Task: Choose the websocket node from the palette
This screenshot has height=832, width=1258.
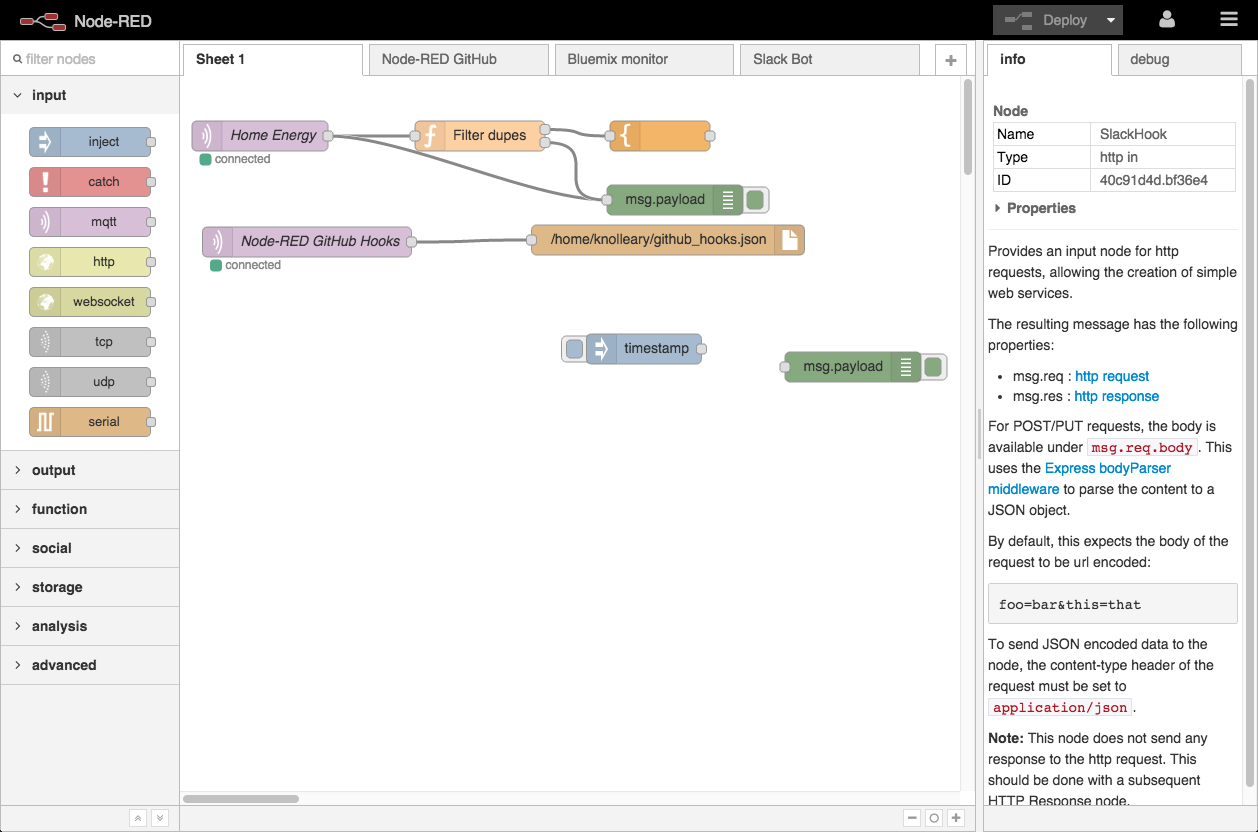Action: click(91, 302)
